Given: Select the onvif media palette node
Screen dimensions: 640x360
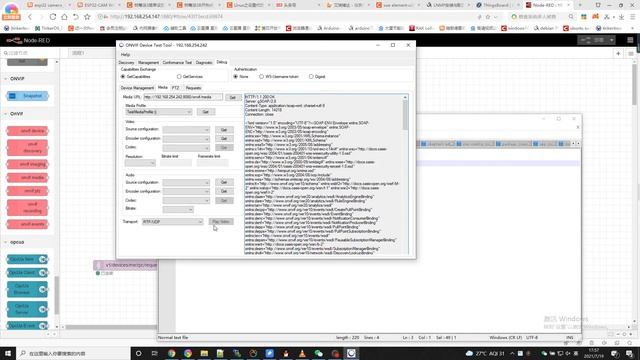Looking at the screenshot, I should tap(28, 178).
